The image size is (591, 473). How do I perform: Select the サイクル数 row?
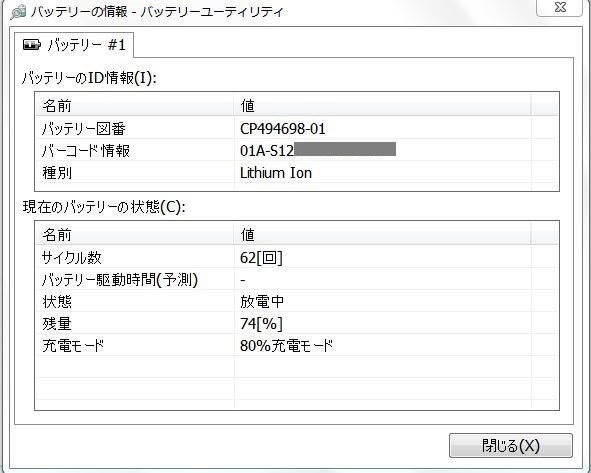[x=297, y=258]
